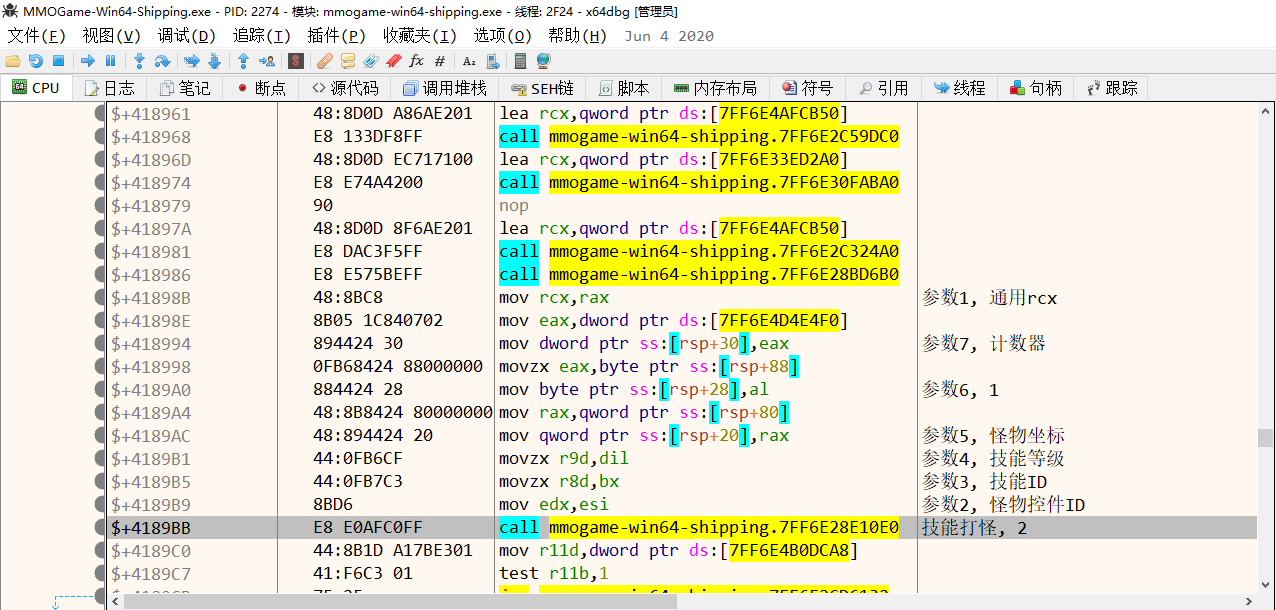Restart the debuggee with restart icon
The width and height of the screenshot is (1276, 610).
coord(36,61)
